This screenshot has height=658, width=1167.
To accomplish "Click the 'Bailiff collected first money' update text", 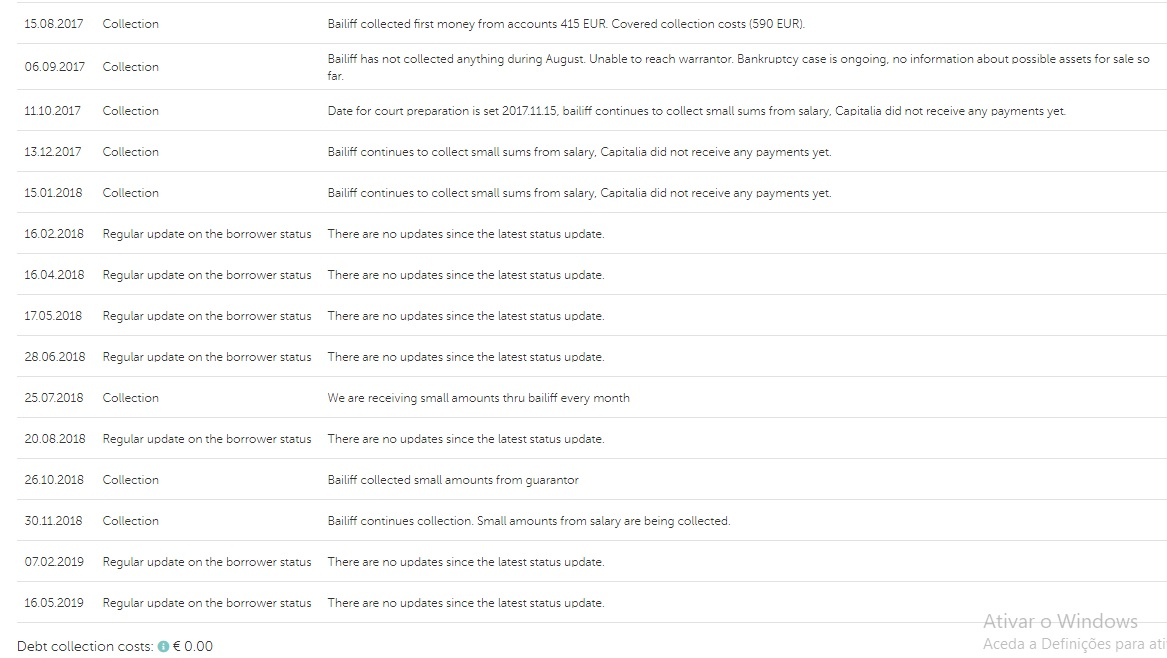I will pyautogui.click(x=566, y=24).
